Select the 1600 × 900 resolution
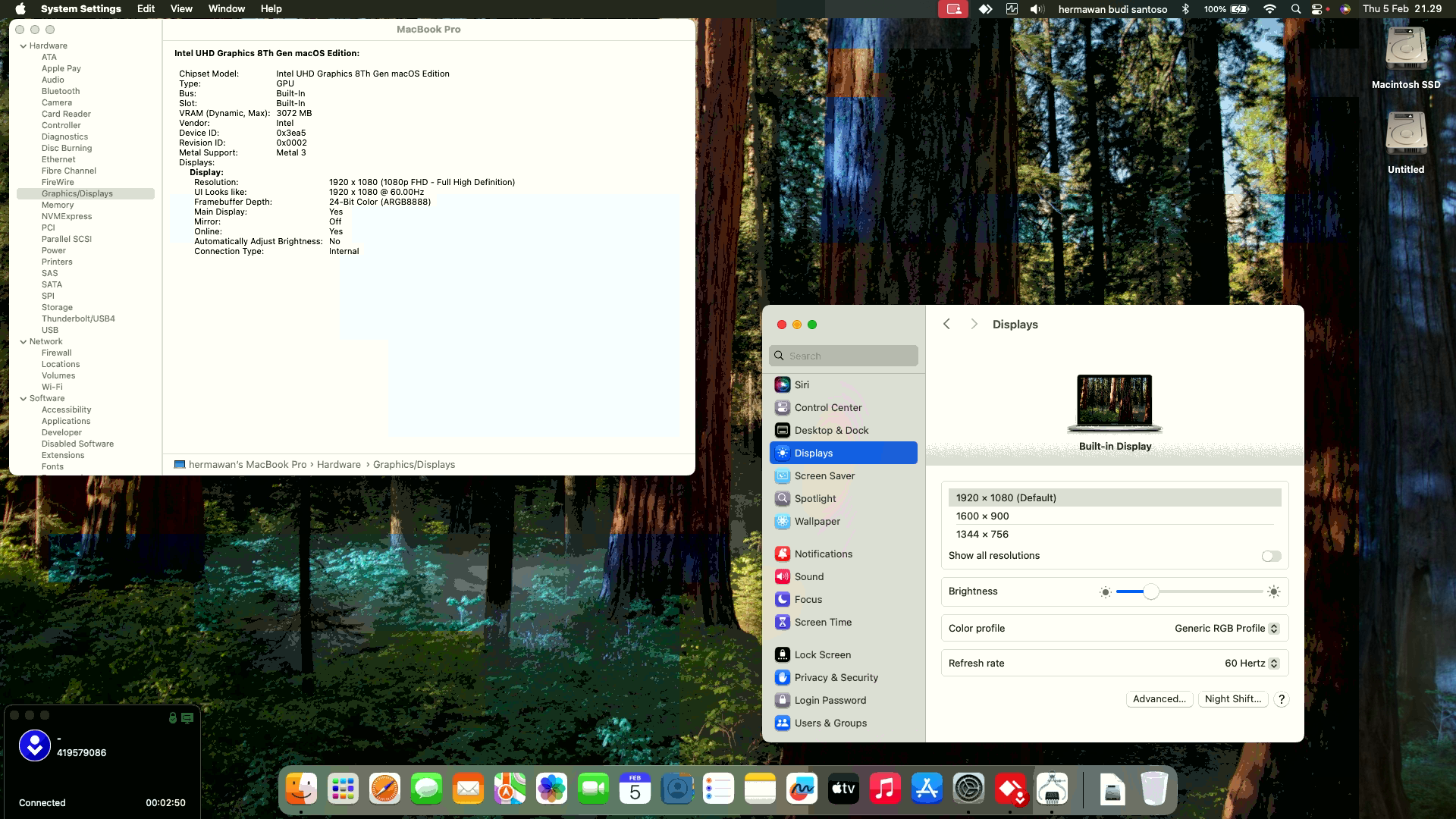Screen dimensions: 1456x819 click(1115, 516)
